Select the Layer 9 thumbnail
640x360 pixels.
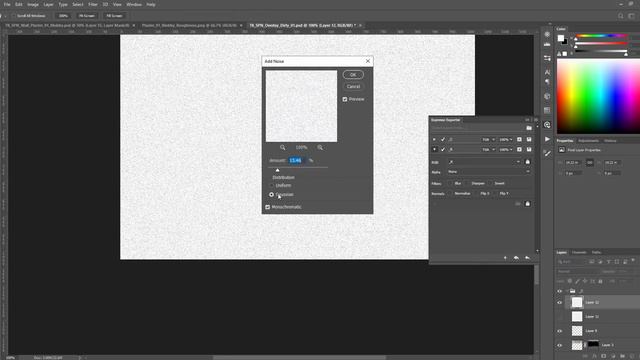coord(577,331)
